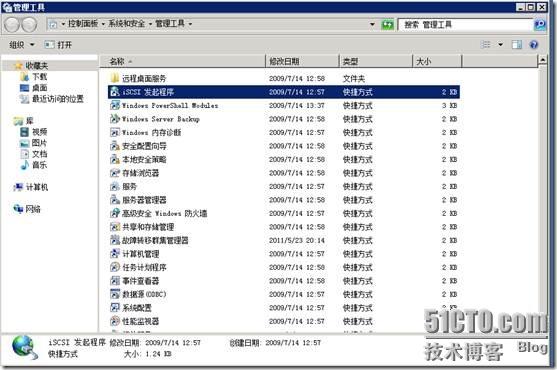Viewport: 557px width, 370px height.
Task: Select the 任务计划程序 icon
Action: [114, 267]
